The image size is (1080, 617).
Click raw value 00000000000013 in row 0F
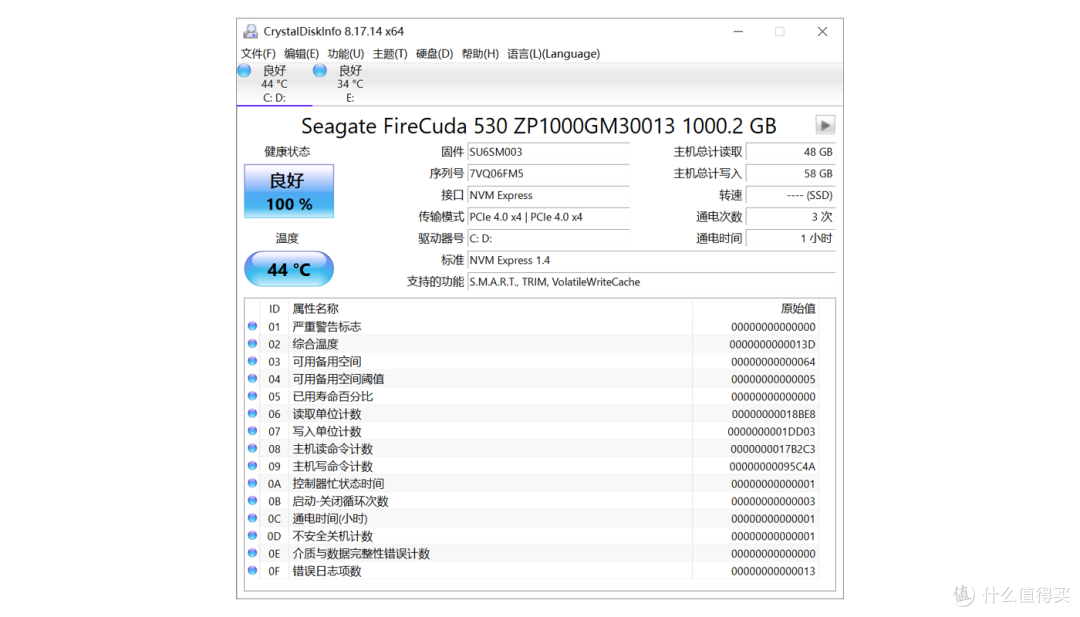click(x=773, y=571)
